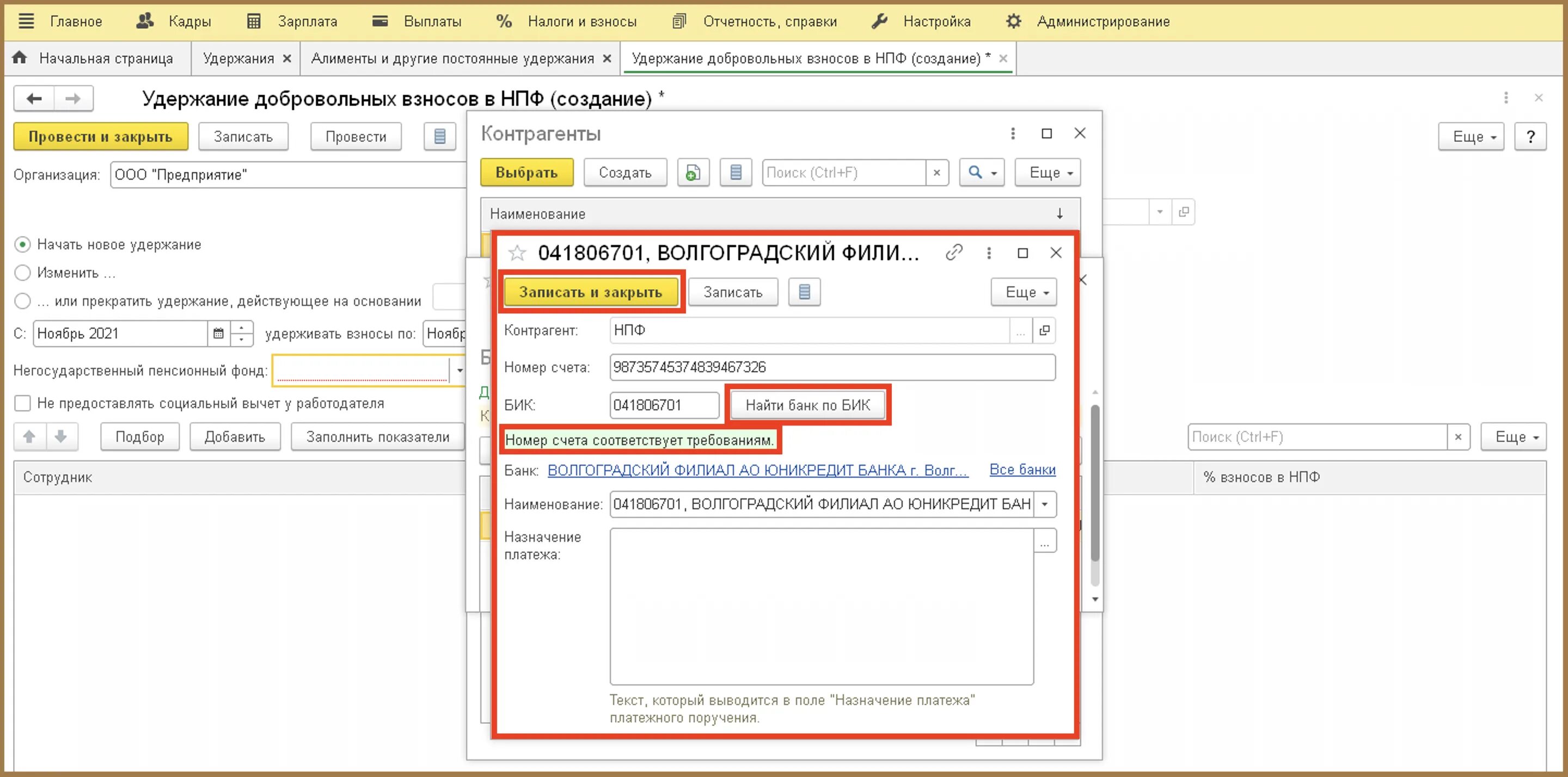This screenshot has width=1568, height=777.
Task: Move row up arrow button
Action: 29,437
